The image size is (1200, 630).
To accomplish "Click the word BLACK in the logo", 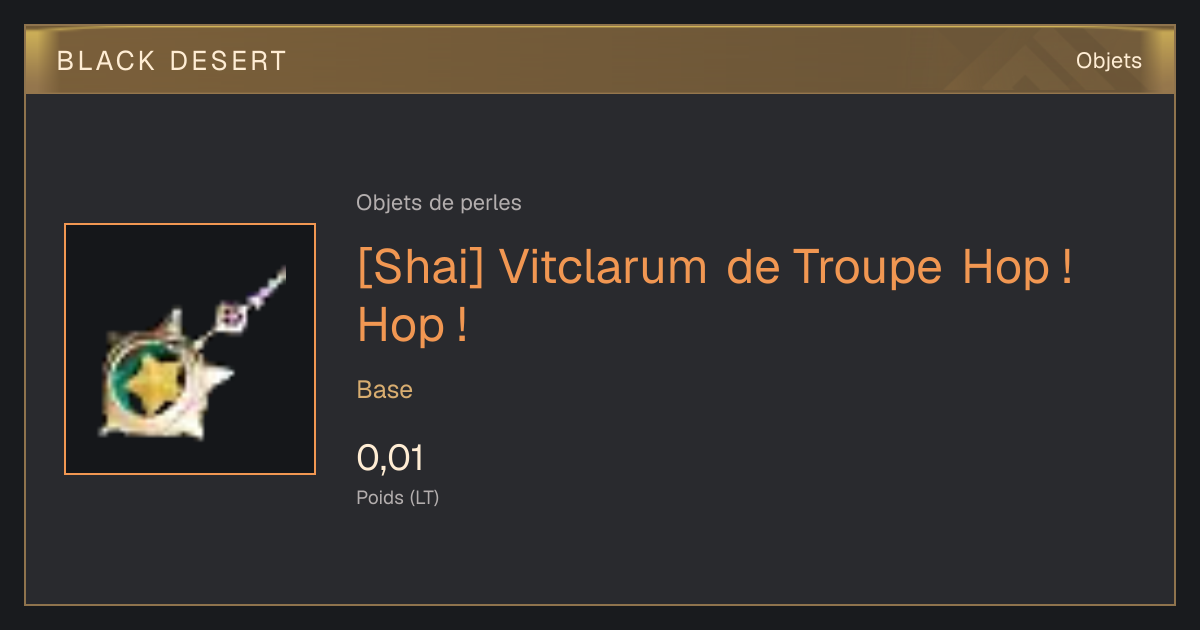I will 107,61.
